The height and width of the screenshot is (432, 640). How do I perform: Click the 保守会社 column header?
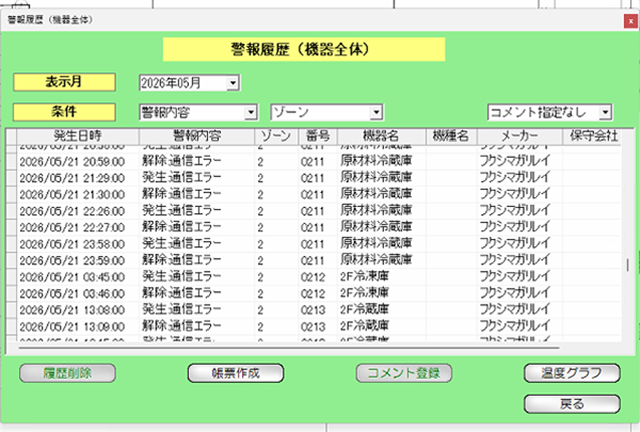(x=592, y=136)
